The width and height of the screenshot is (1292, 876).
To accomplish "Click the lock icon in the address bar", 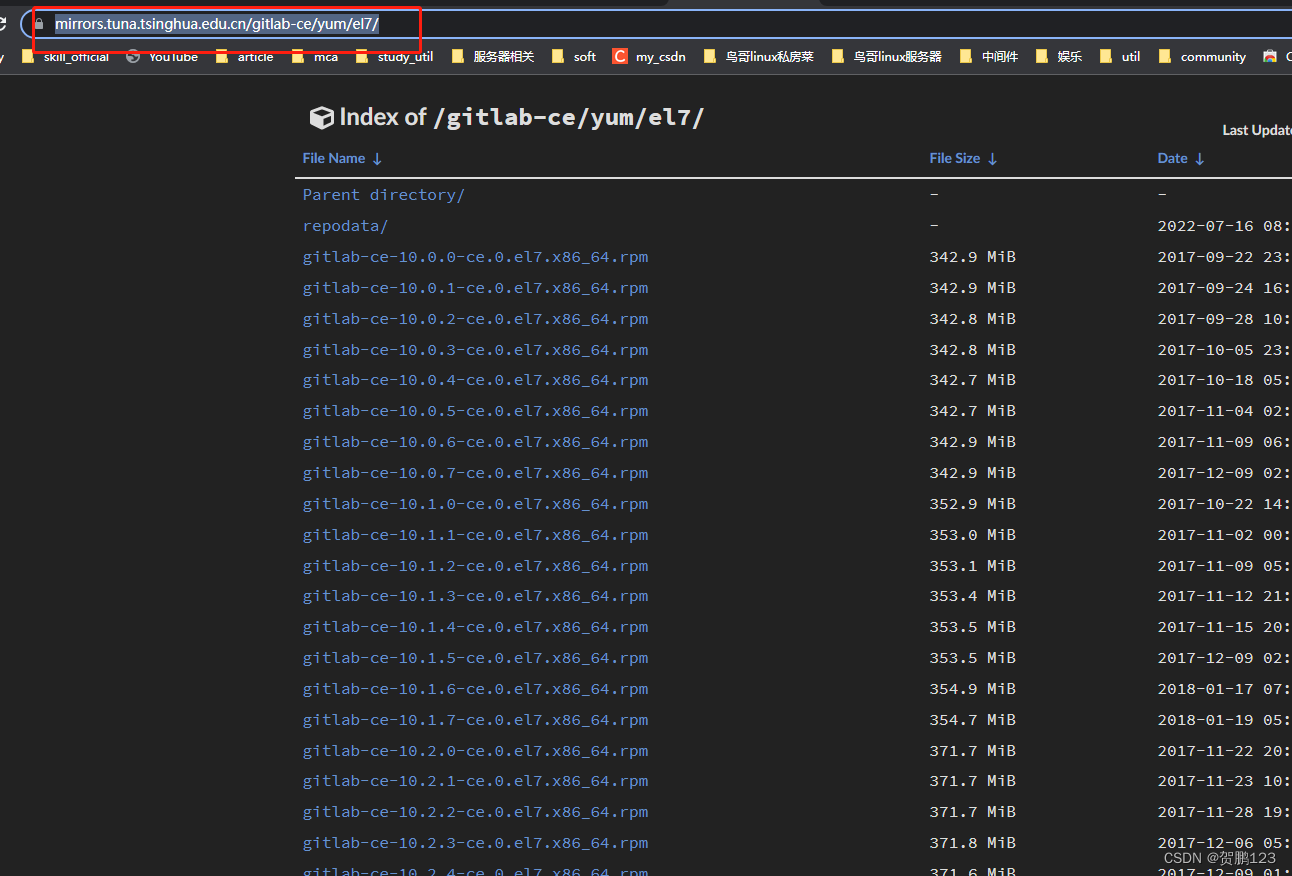I will pyautogui.click(x=39, y=24).
